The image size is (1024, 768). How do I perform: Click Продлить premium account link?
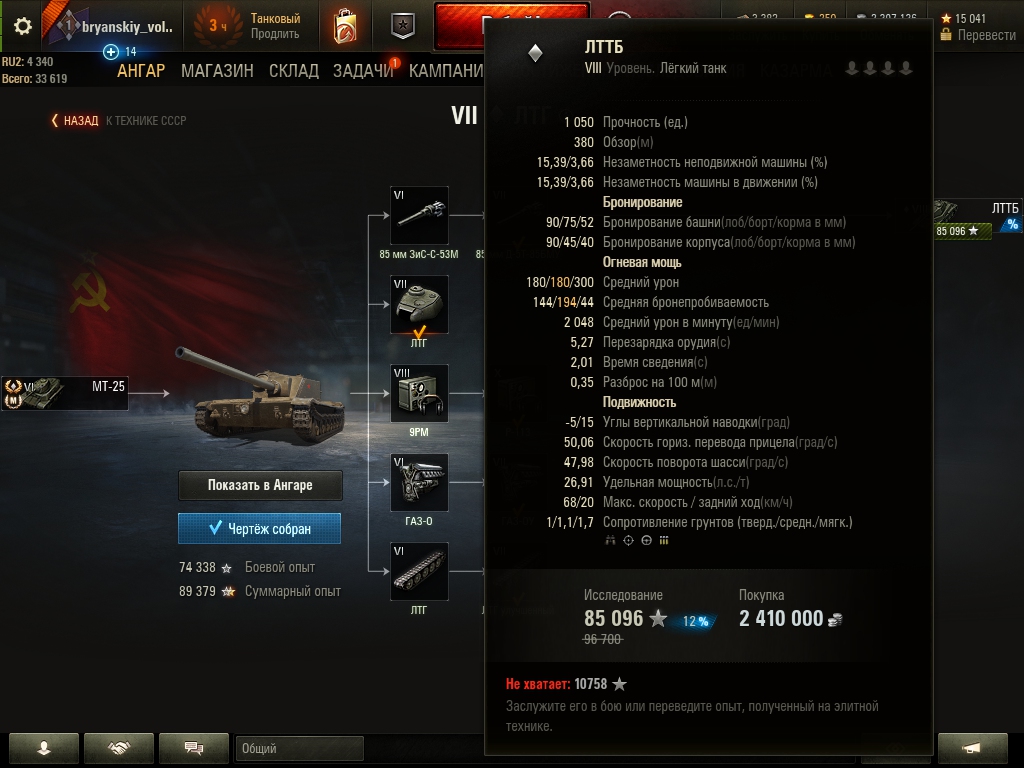(275, 34)
